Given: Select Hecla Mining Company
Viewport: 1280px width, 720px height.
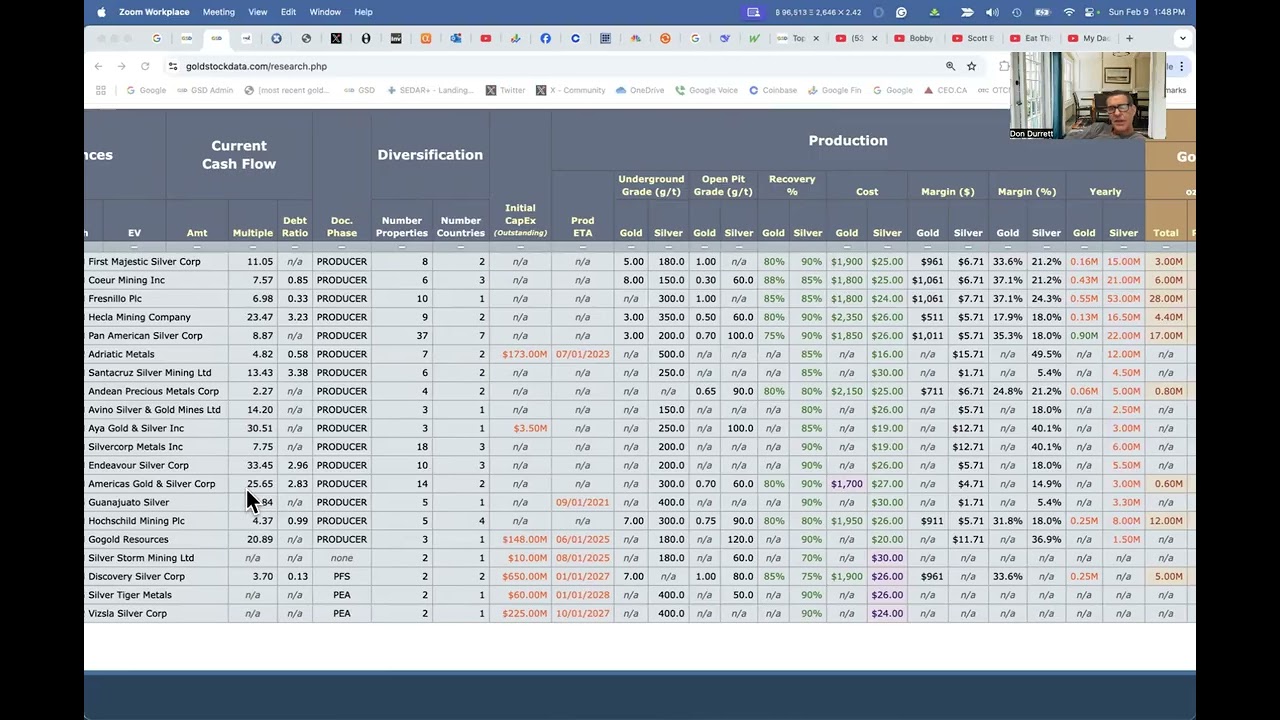Looking at the screenshot, I should [139, 317].
